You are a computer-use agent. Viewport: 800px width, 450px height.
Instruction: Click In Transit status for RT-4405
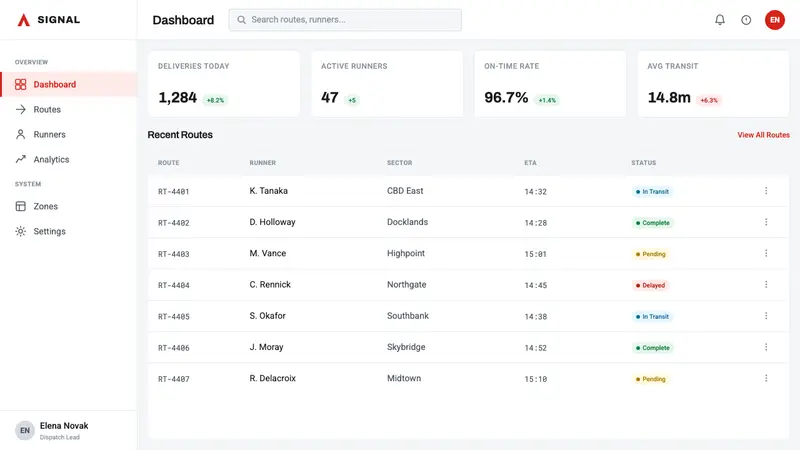coord(652,317)
